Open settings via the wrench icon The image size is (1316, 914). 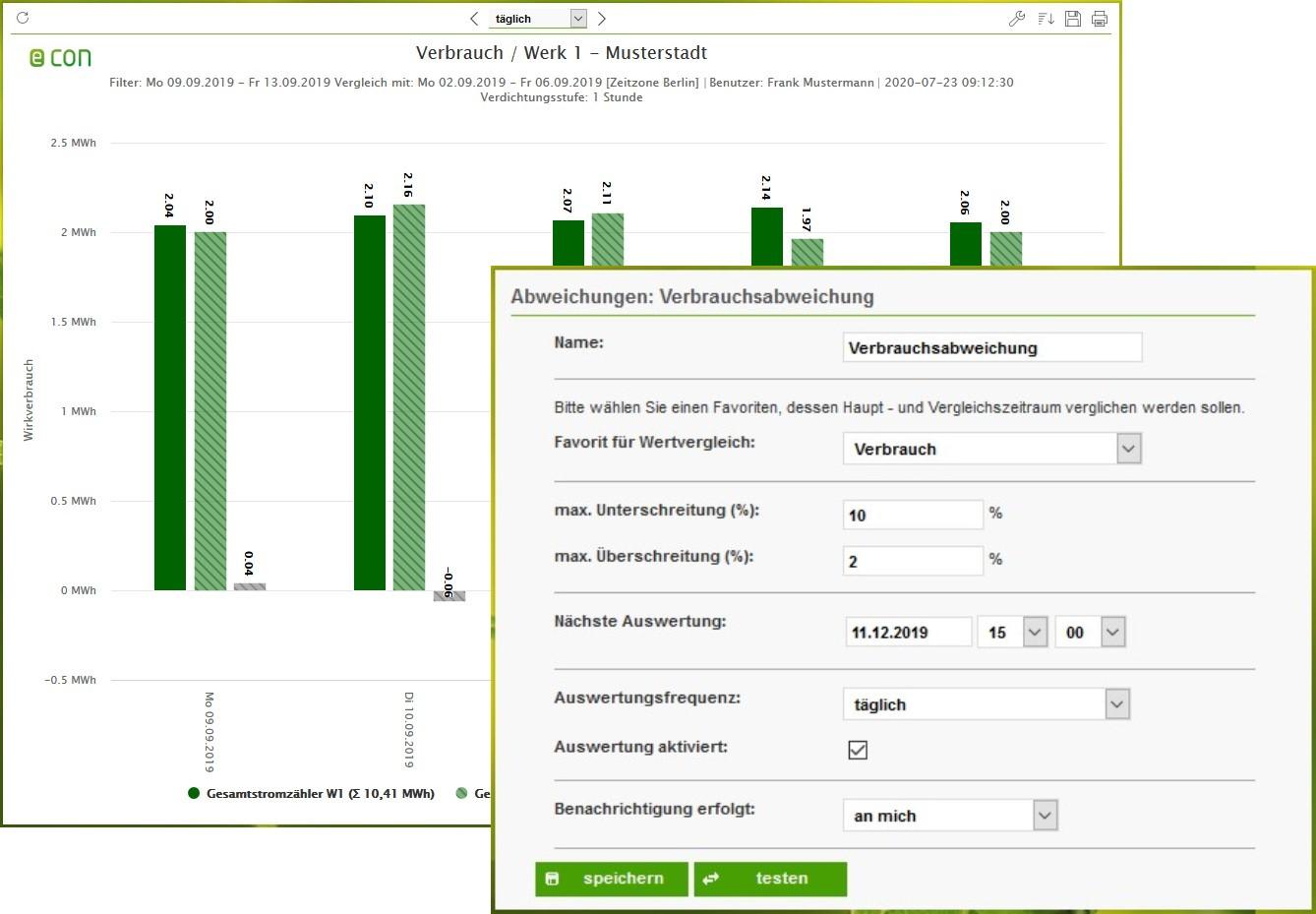(x=1017, y=18)
